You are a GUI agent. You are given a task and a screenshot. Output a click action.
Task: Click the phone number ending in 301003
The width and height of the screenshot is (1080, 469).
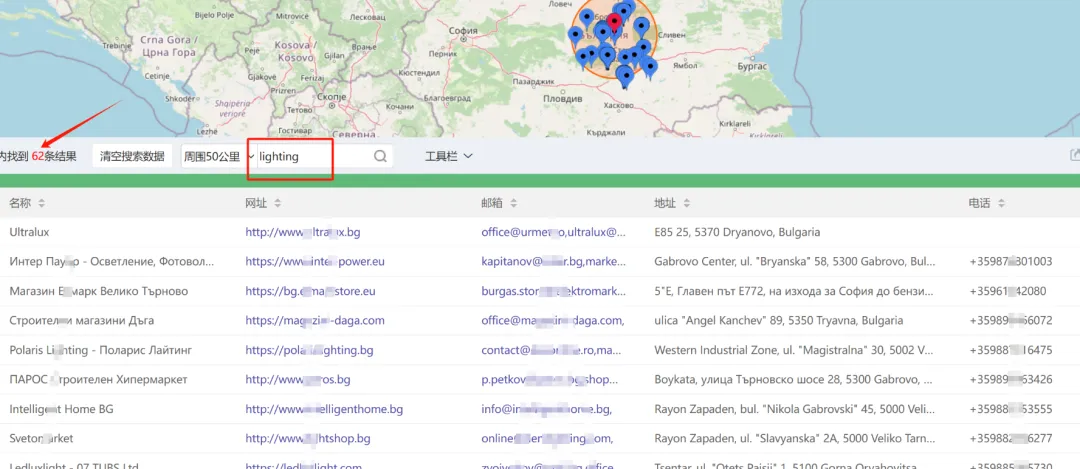1010,262
